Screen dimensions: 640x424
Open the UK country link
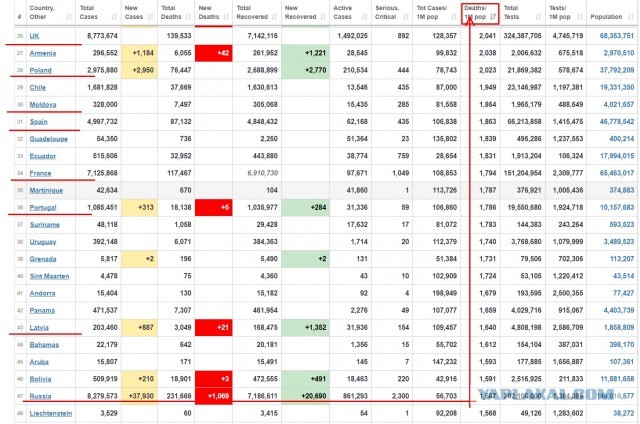[34, 36]
